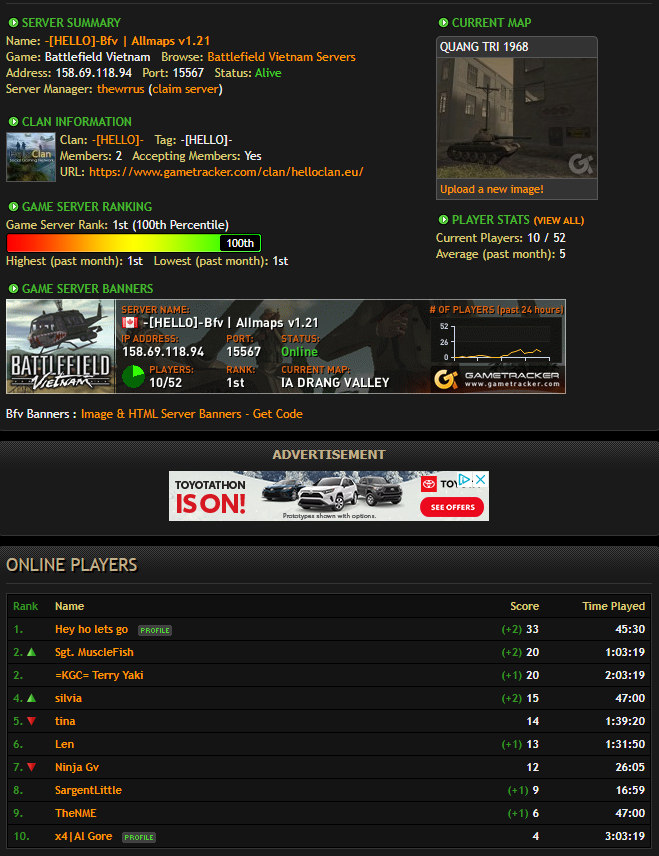Open the PROFILE badge for x4|Al Gore
The width and height of the screenshot is (659, 856).
139,837
